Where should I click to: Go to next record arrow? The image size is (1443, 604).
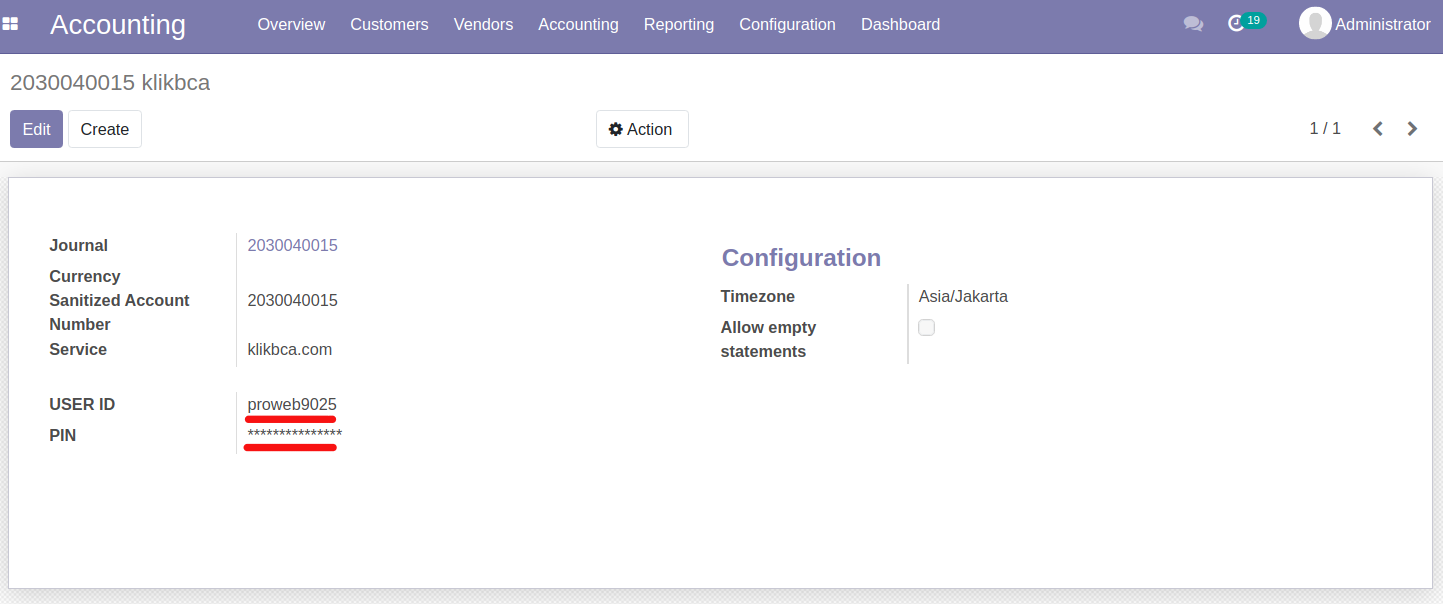tap(1412, 129)
